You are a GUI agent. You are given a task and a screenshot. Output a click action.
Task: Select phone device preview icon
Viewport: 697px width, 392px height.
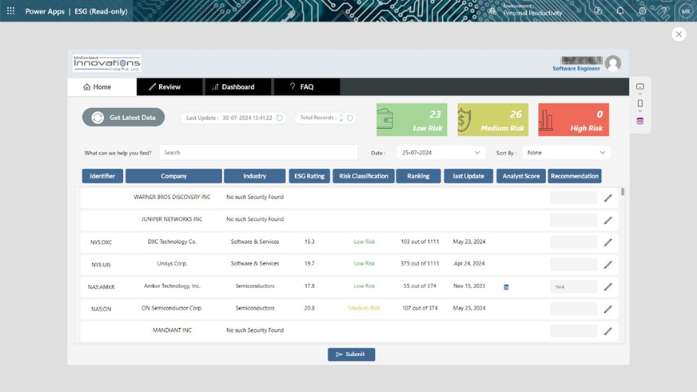(x=640, y=104)
